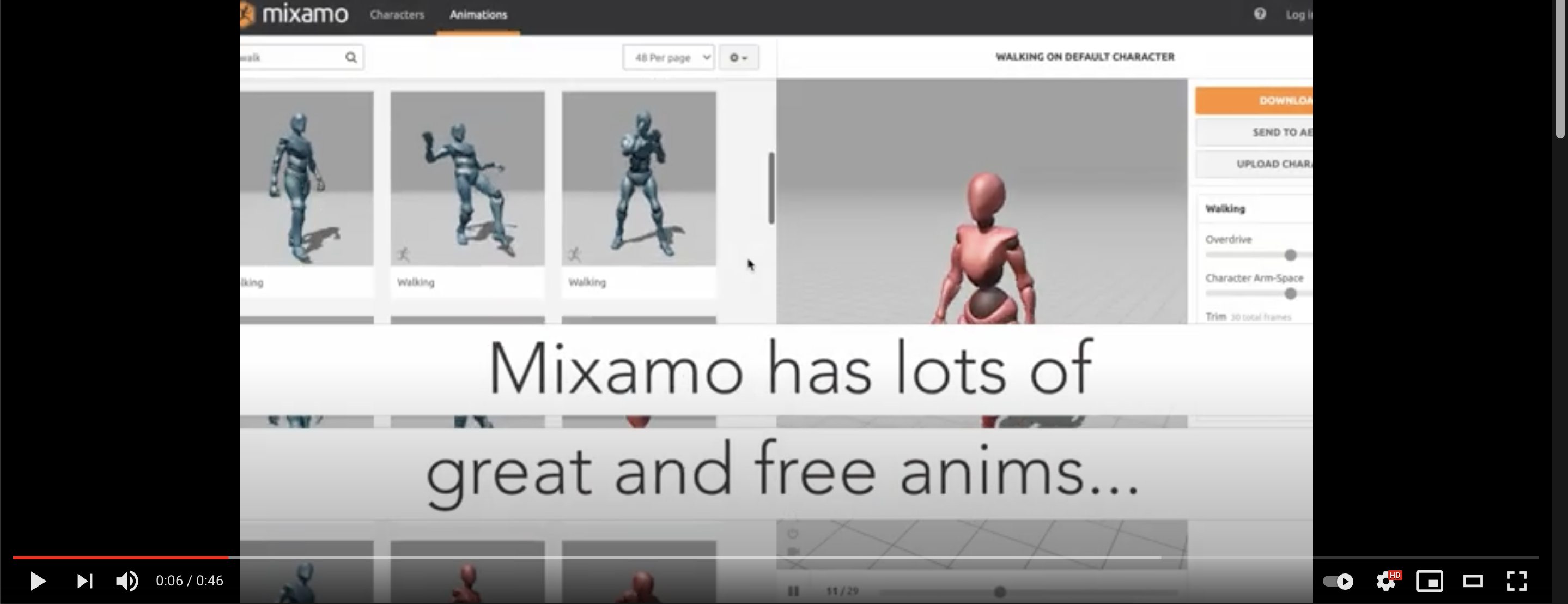The image size is (1568, 604).
Task: Enable miniplayer mode
Action: [1429, 581]
